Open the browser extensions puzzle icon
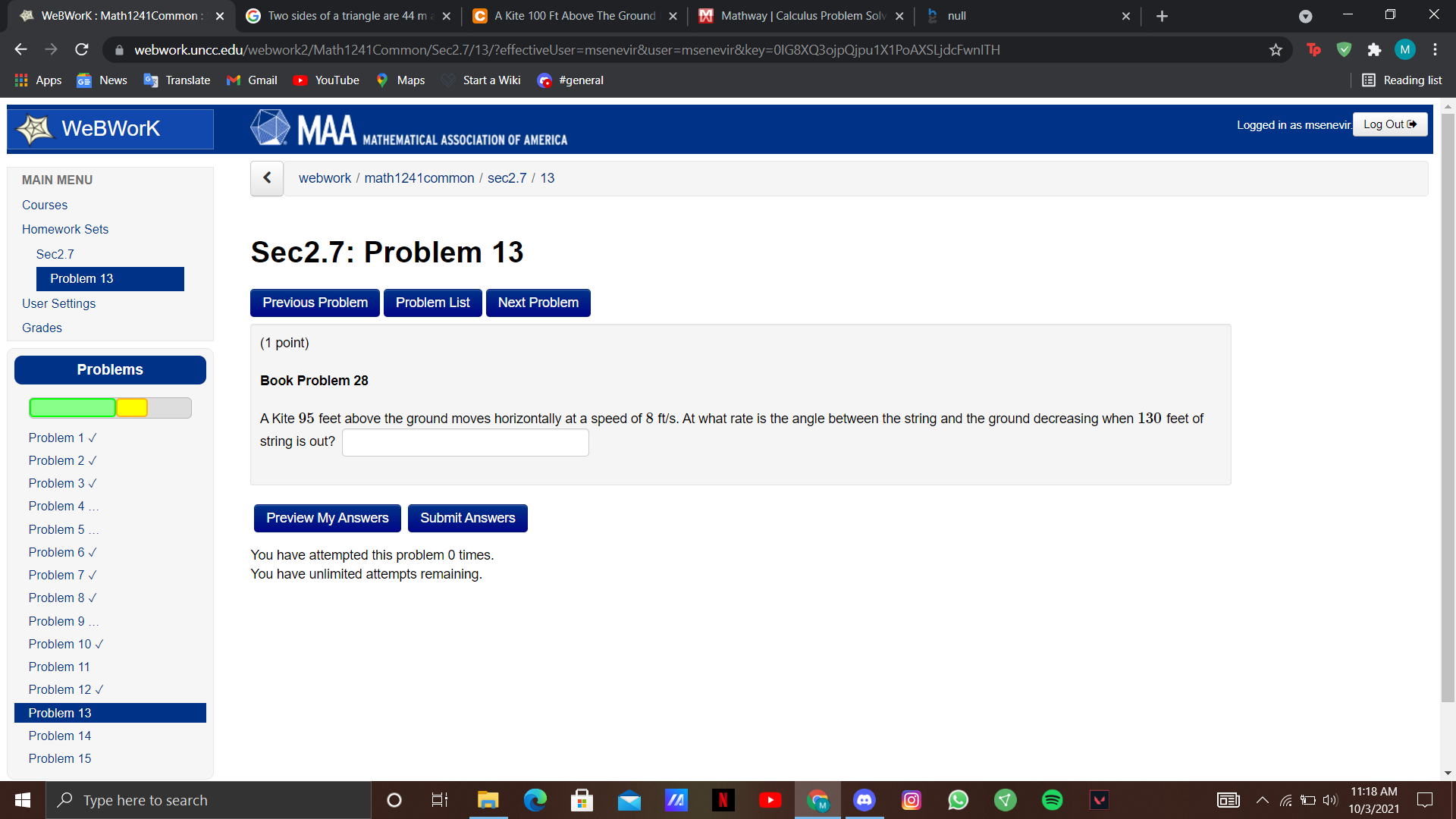 pos(1375,49)
